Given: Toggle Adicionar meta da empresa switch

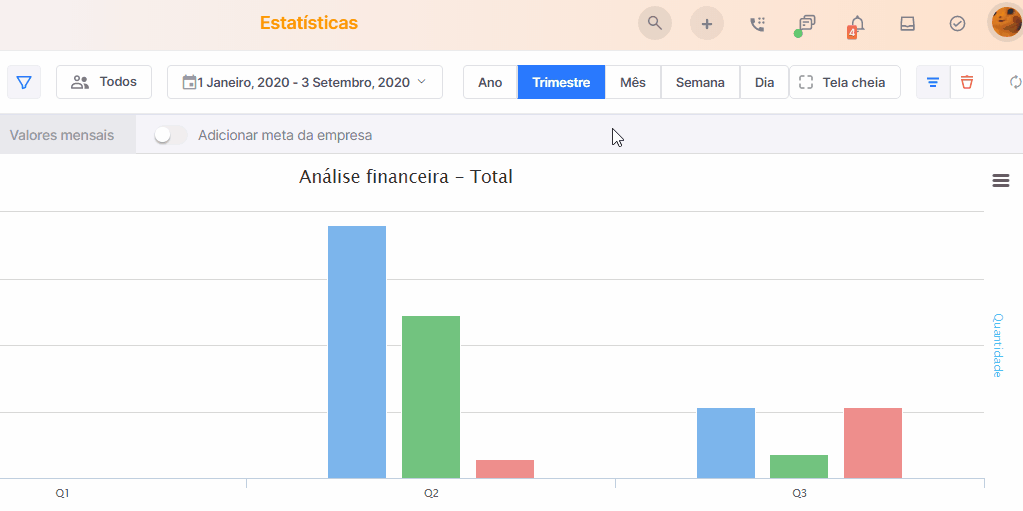Looking at the screenshot, I should (170, 135).
